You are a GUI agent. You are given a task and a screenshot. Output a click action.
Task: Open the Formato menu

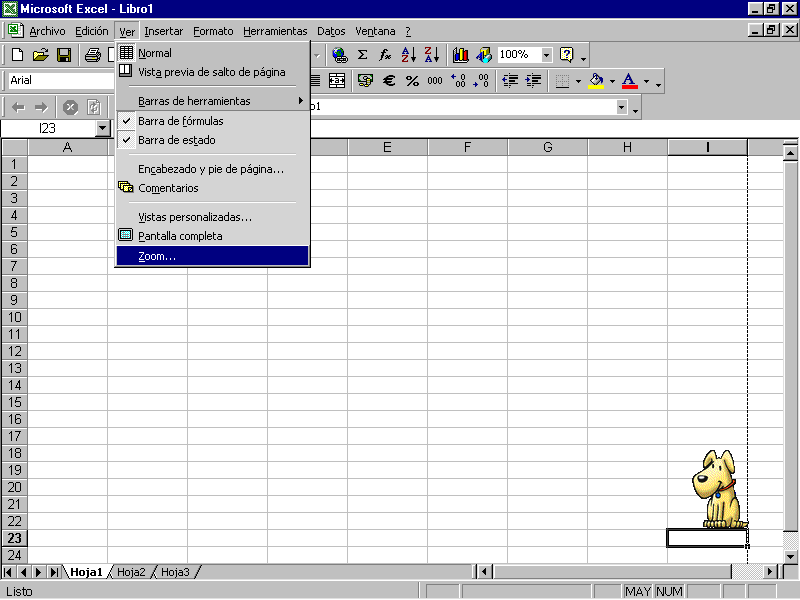coord(212,31)
